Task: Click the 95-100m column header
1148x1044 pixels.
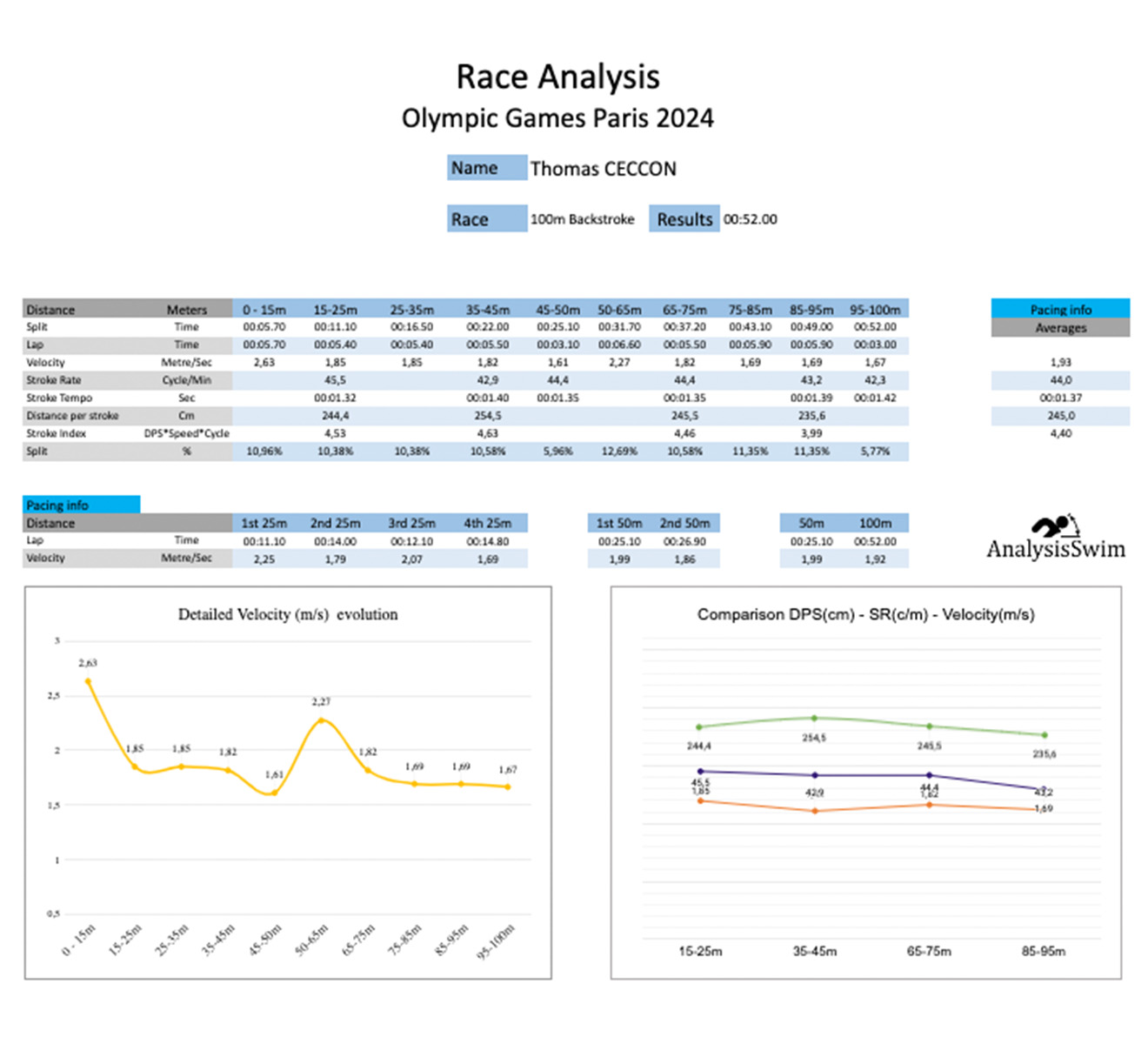Action: tap(874, 310)
